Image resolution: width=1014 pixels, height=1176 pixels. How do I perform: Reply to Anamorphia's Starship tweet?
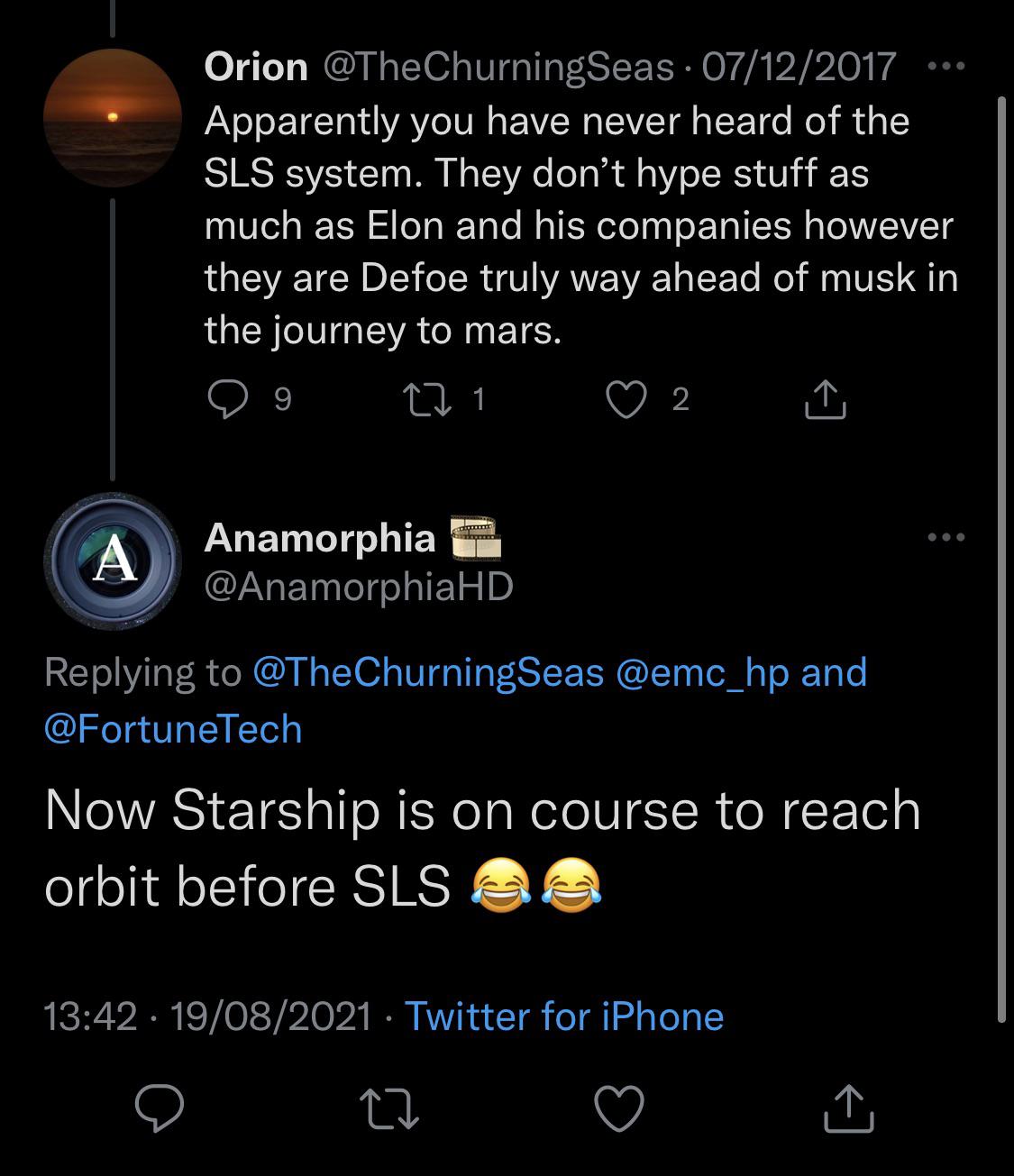160,1108
